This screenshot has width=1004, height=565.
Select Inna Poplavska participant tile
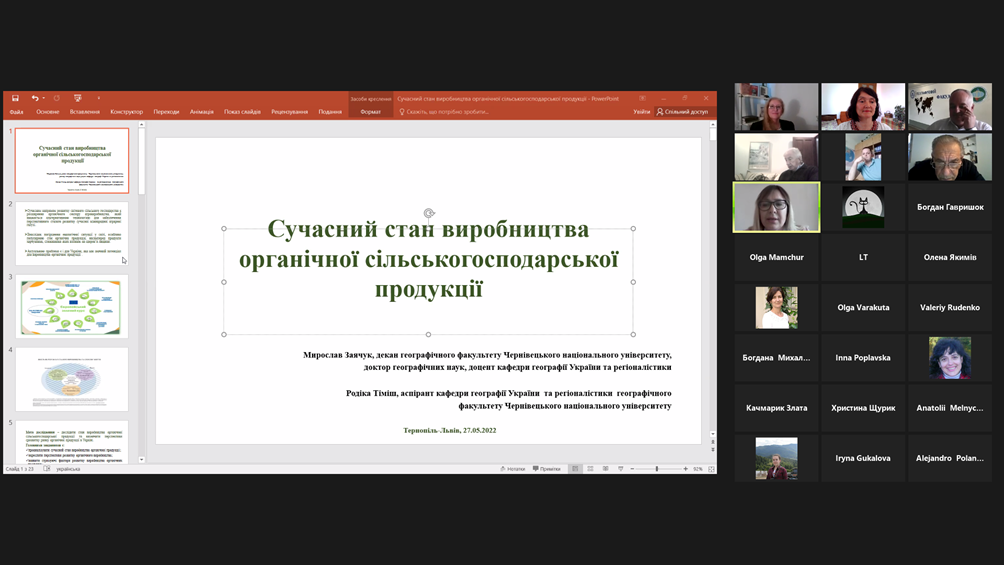click(x=863, y=357)
